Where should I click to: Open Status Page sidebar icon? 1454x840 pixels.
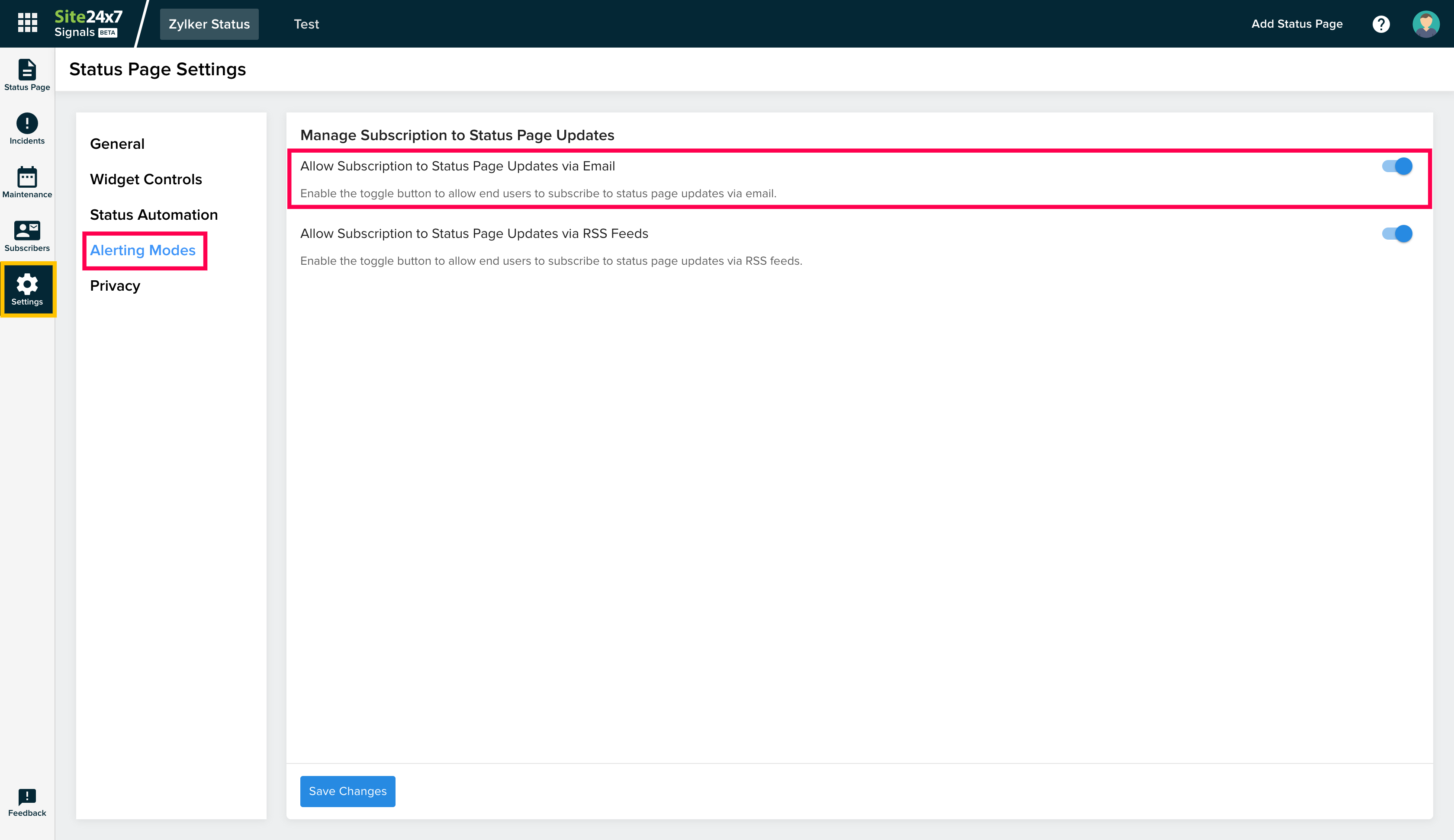pos(27,74)
